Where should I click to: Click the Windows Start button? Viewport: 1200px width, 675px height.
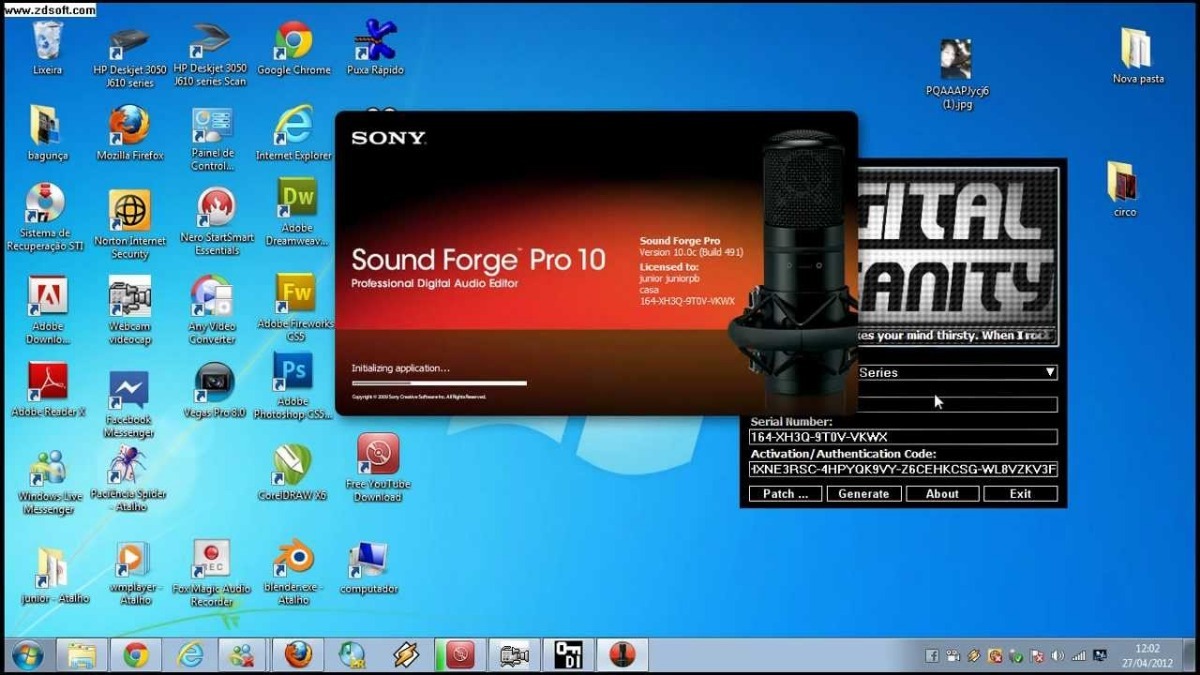point(27,655)
